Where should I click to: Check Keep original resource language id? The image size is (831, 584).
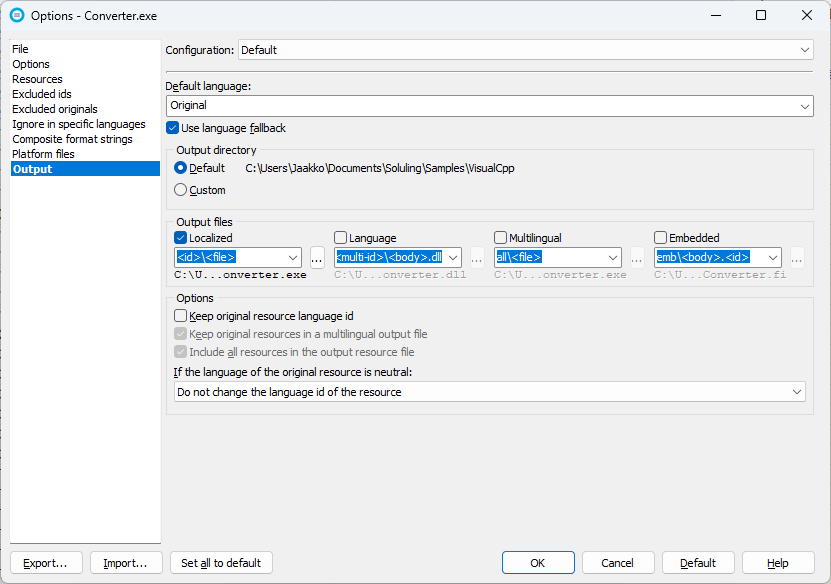pos(180,316)
